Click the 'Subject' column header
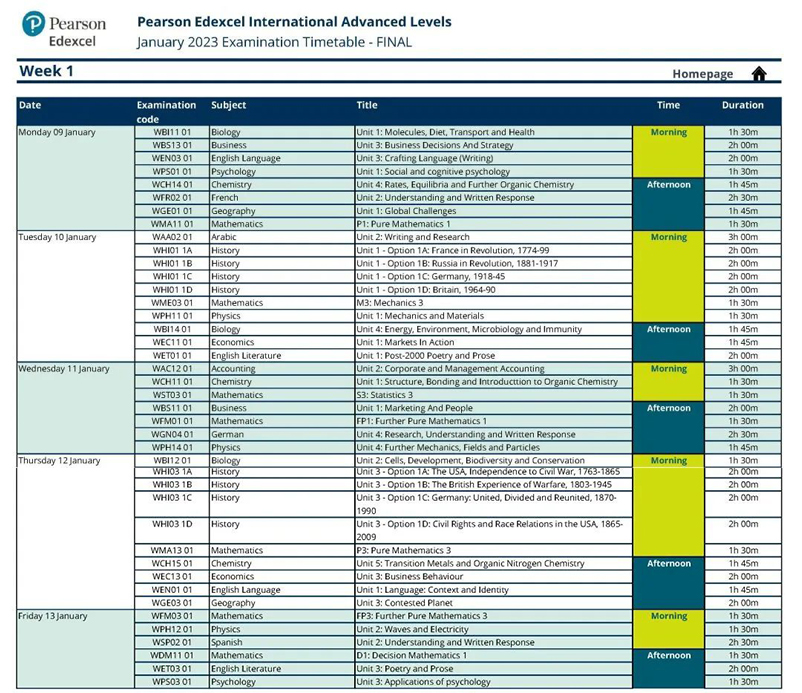 [228, 105]
